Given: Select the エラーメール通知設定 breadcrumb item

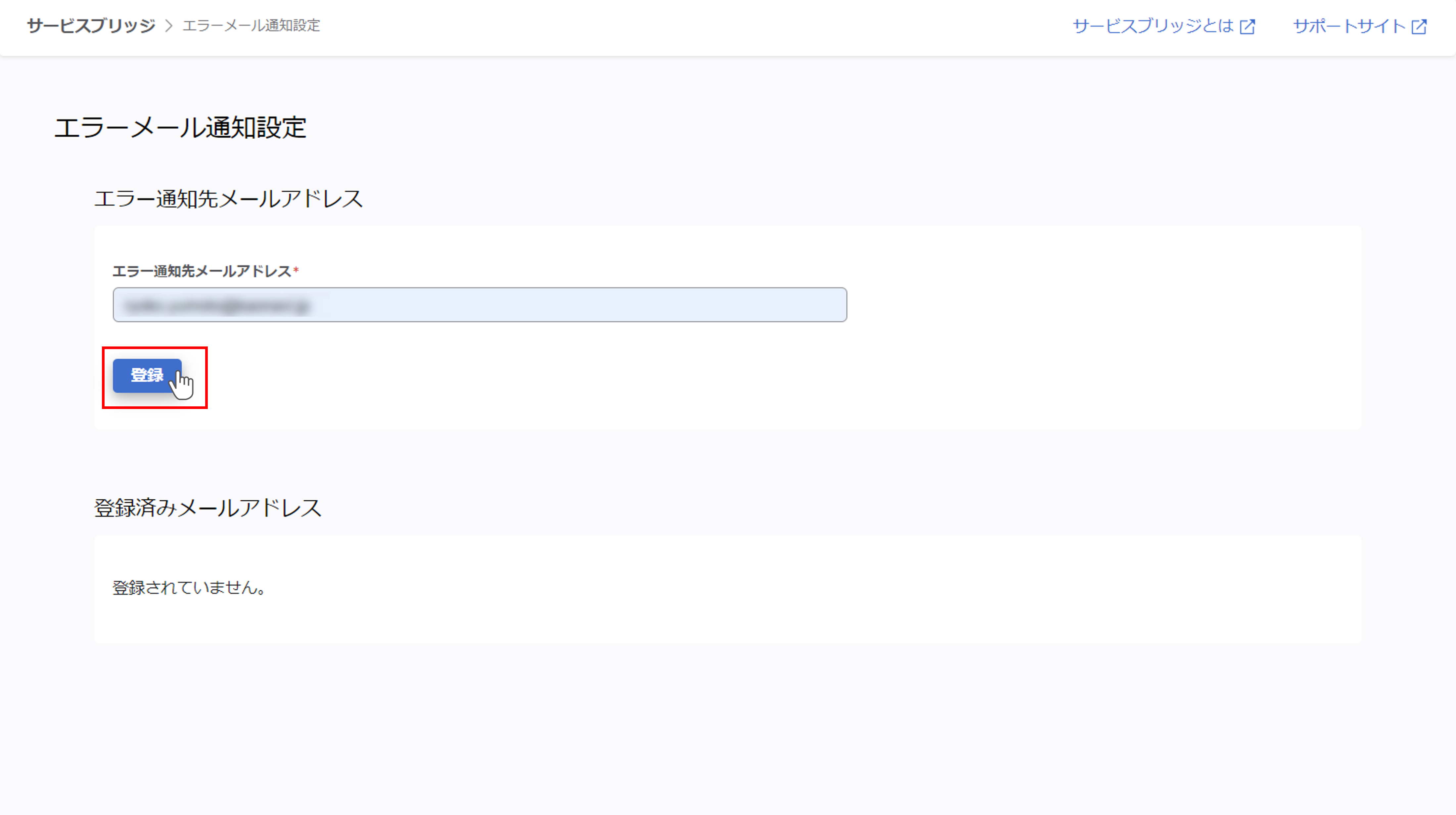Looking at the screenshot, I should [x=251, y=25].
